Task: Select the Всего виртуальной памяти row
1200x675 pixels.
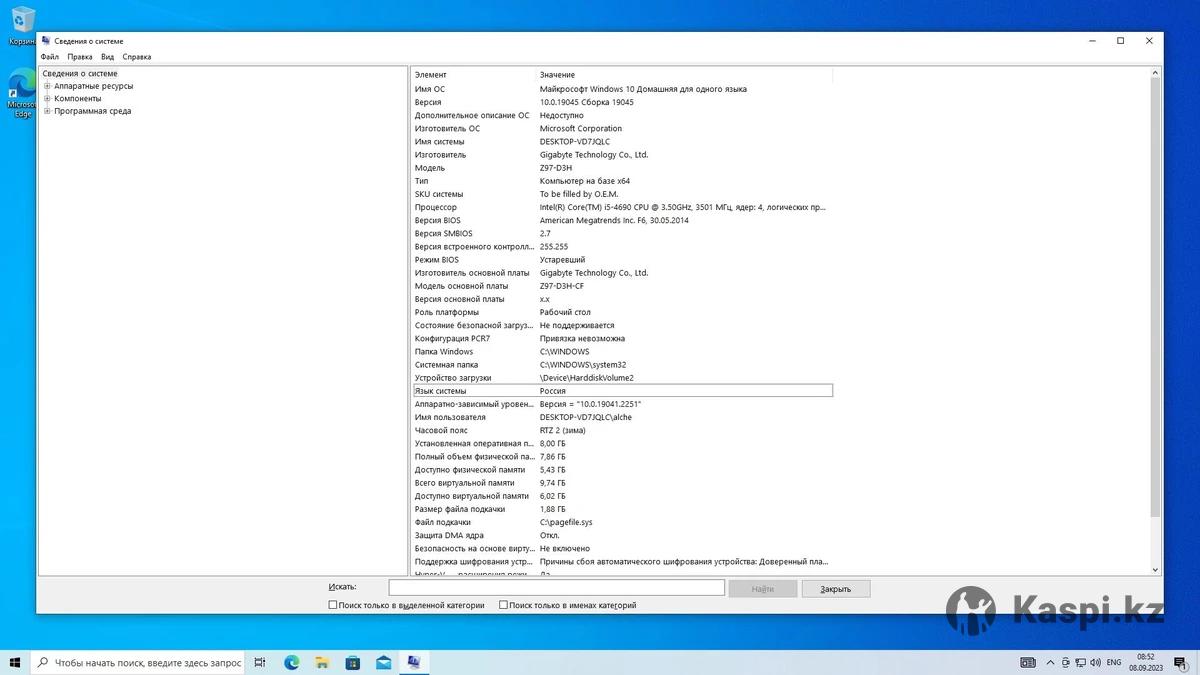Action: [622, 483]
